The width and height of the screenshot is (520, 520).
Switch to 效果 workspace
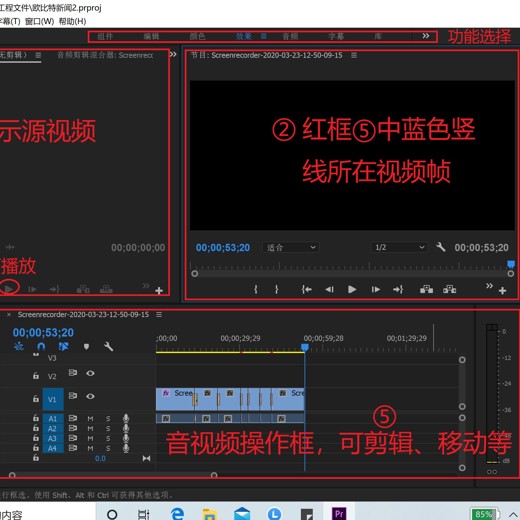(244, 36)
